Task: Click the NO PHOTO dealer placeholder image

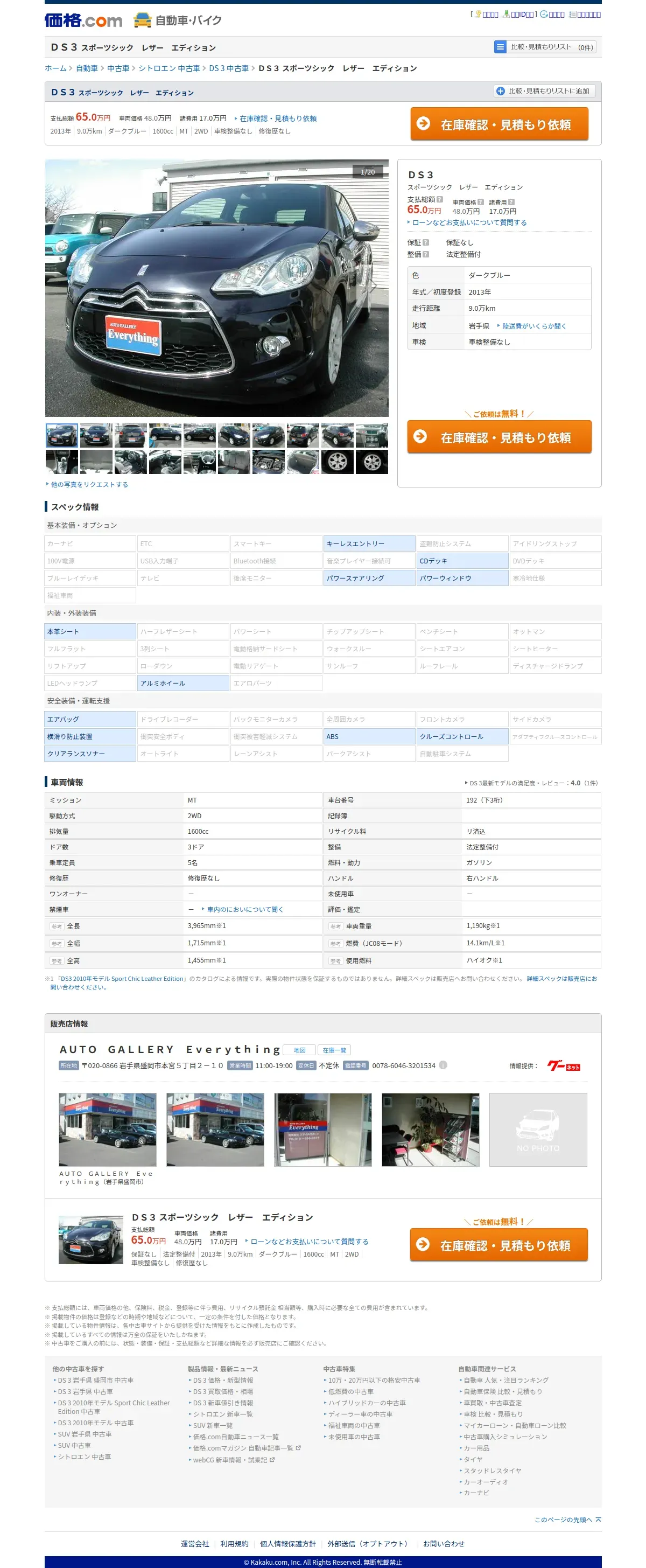Action: (x=538, y=1129)
